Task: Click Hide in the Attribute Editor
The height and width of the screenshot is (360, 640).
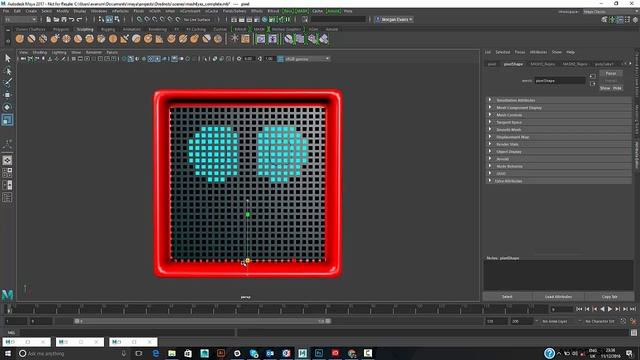Action: (617, 88)
